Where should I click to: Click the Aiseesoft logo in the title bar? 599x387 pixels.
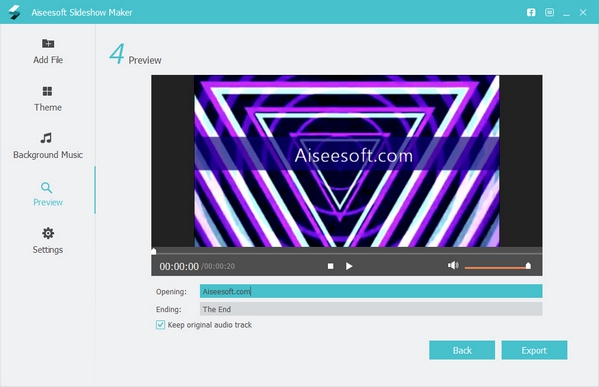[x=15, y=12]
